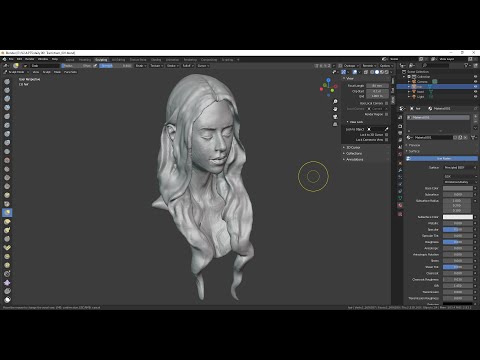Switch to the Shading workspace tab

(156, 60)
